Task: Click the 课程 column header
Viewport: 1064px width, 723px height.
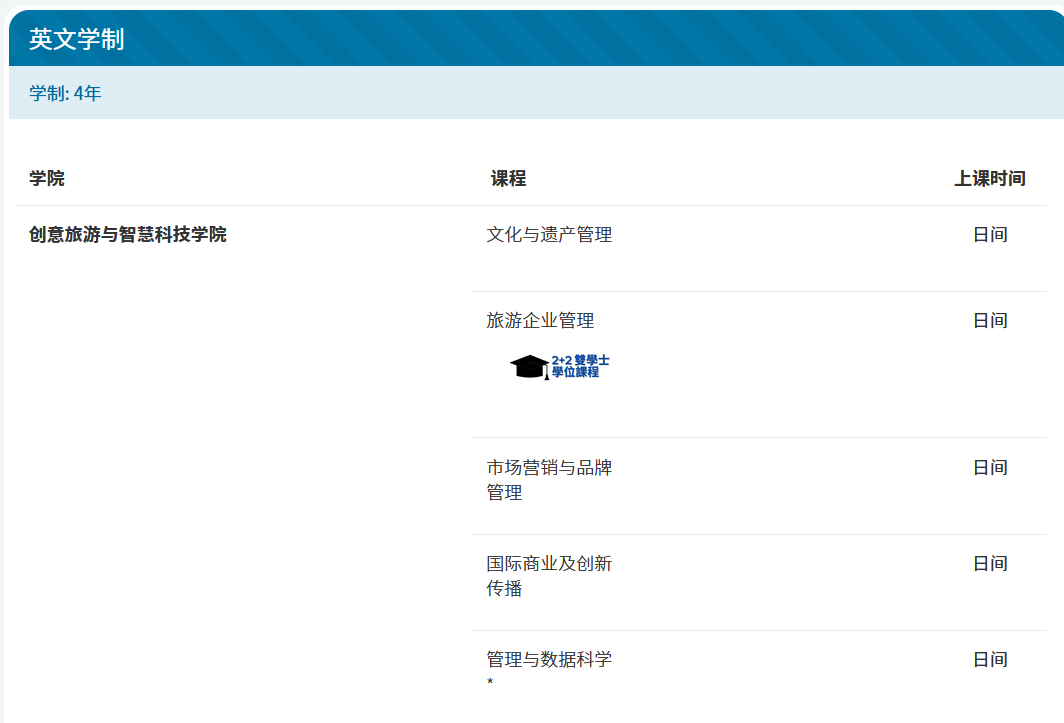Action: 508,179
